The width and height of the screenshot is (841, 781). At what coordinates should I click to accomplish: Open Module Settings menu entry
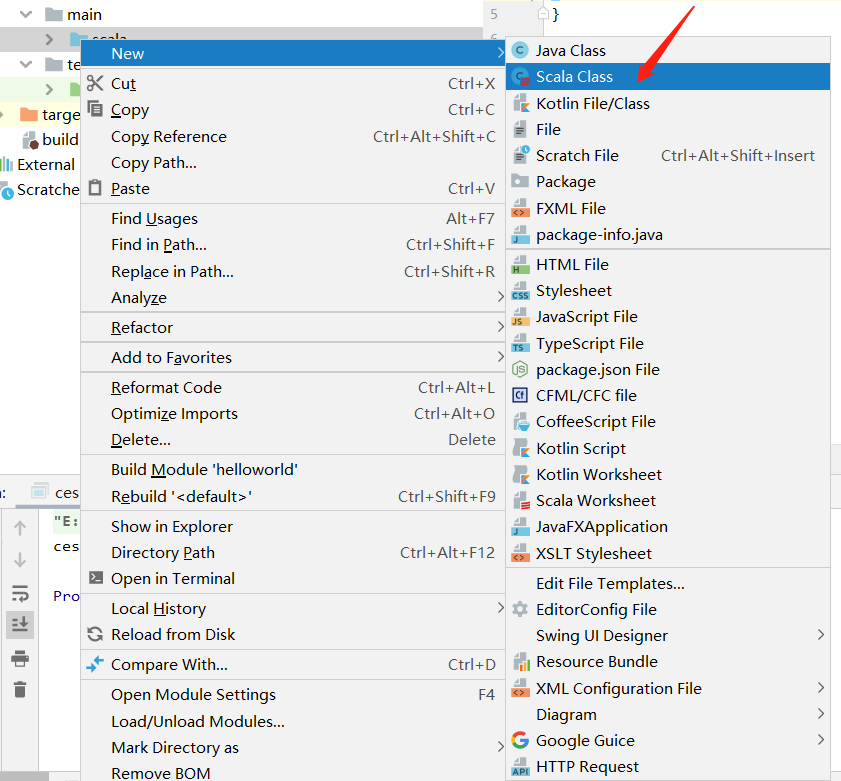click(293, 694)
